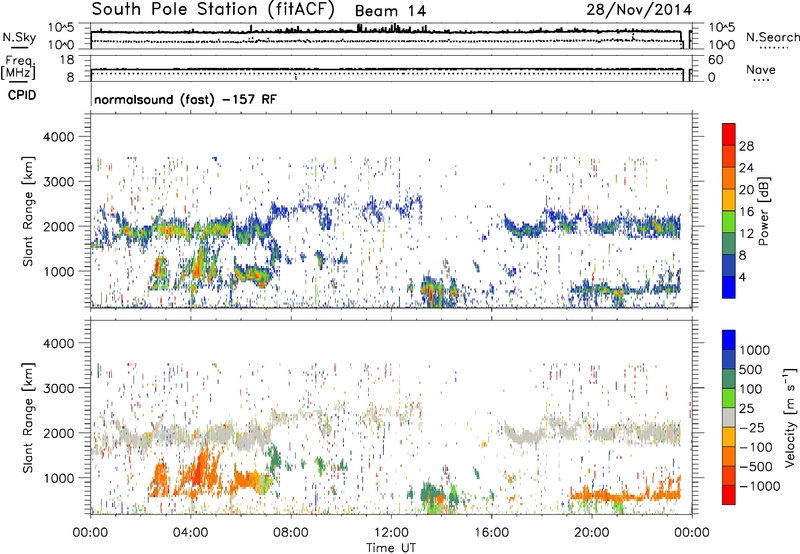The height and width of the screenshot is (554, 800).
Task: Pick the light green segment of Power color bar
Action: [729, 222]
